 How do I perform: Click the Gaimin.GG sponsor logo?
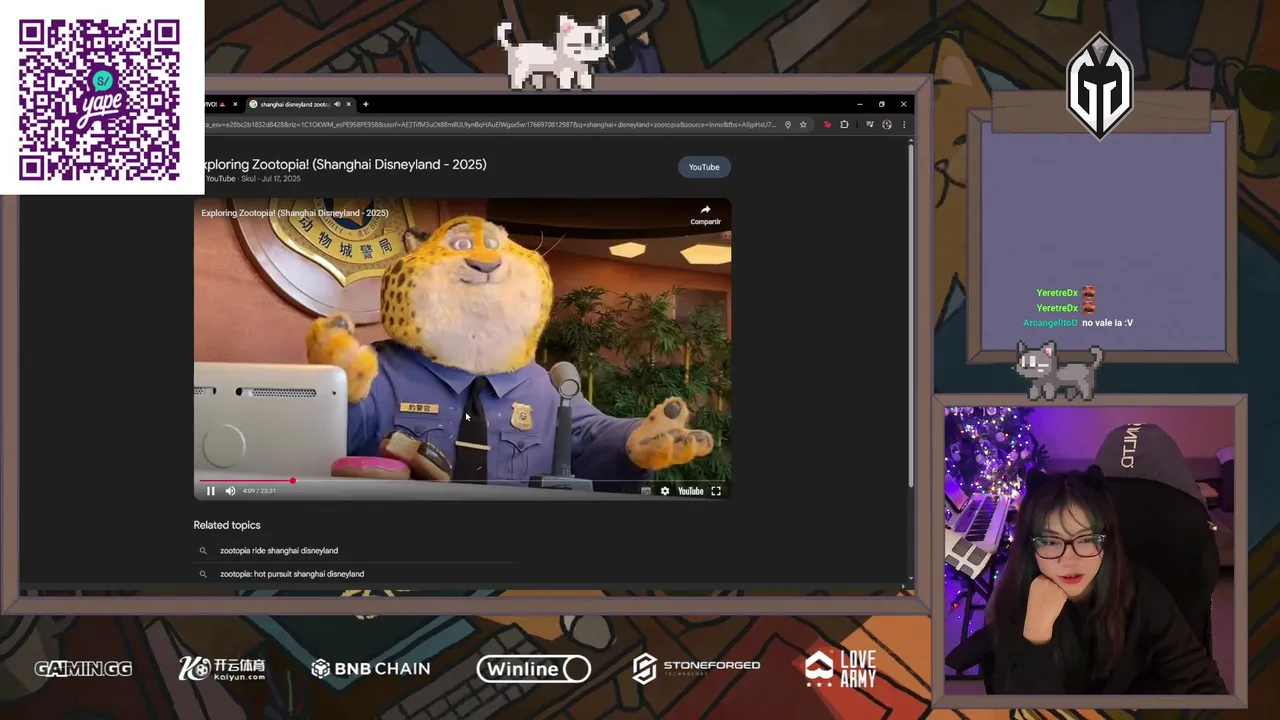click(83, 669)
